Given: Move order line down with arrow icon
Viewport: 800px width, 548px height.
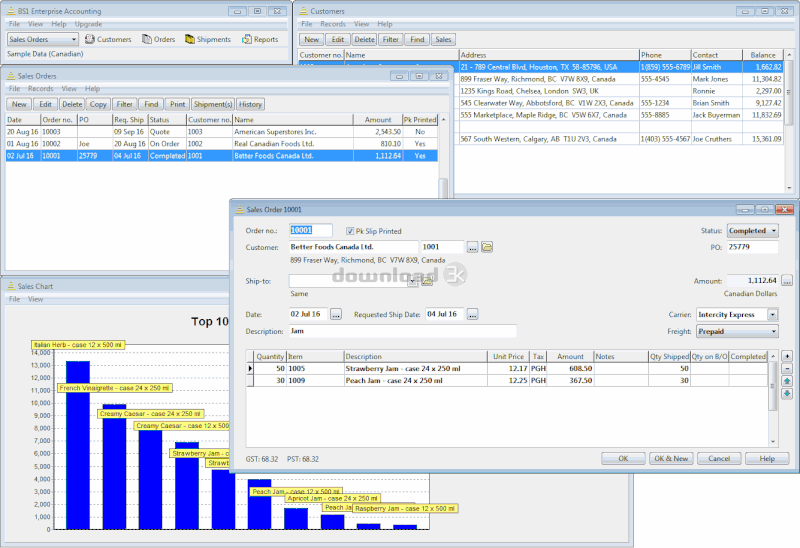Looking at the screenshot, I should point(787,393).
